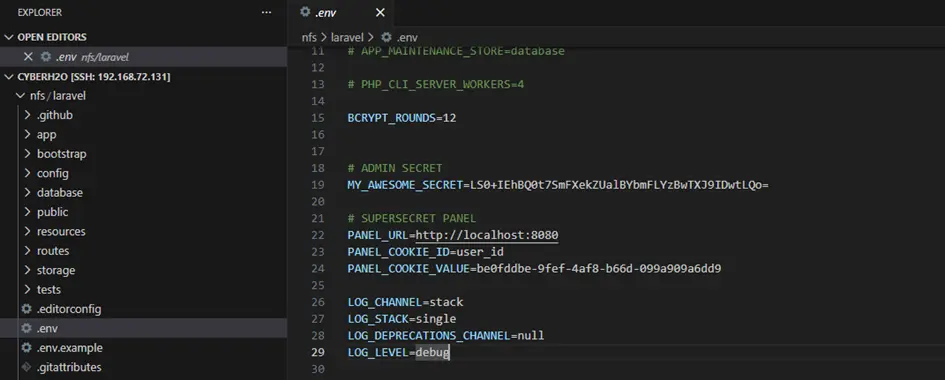The width and height of the screenshot is (945, 380).
Task: Click the # PHP_CLI_SERVER_WORKERS=4 comment
Action: [x=436, y=84]
